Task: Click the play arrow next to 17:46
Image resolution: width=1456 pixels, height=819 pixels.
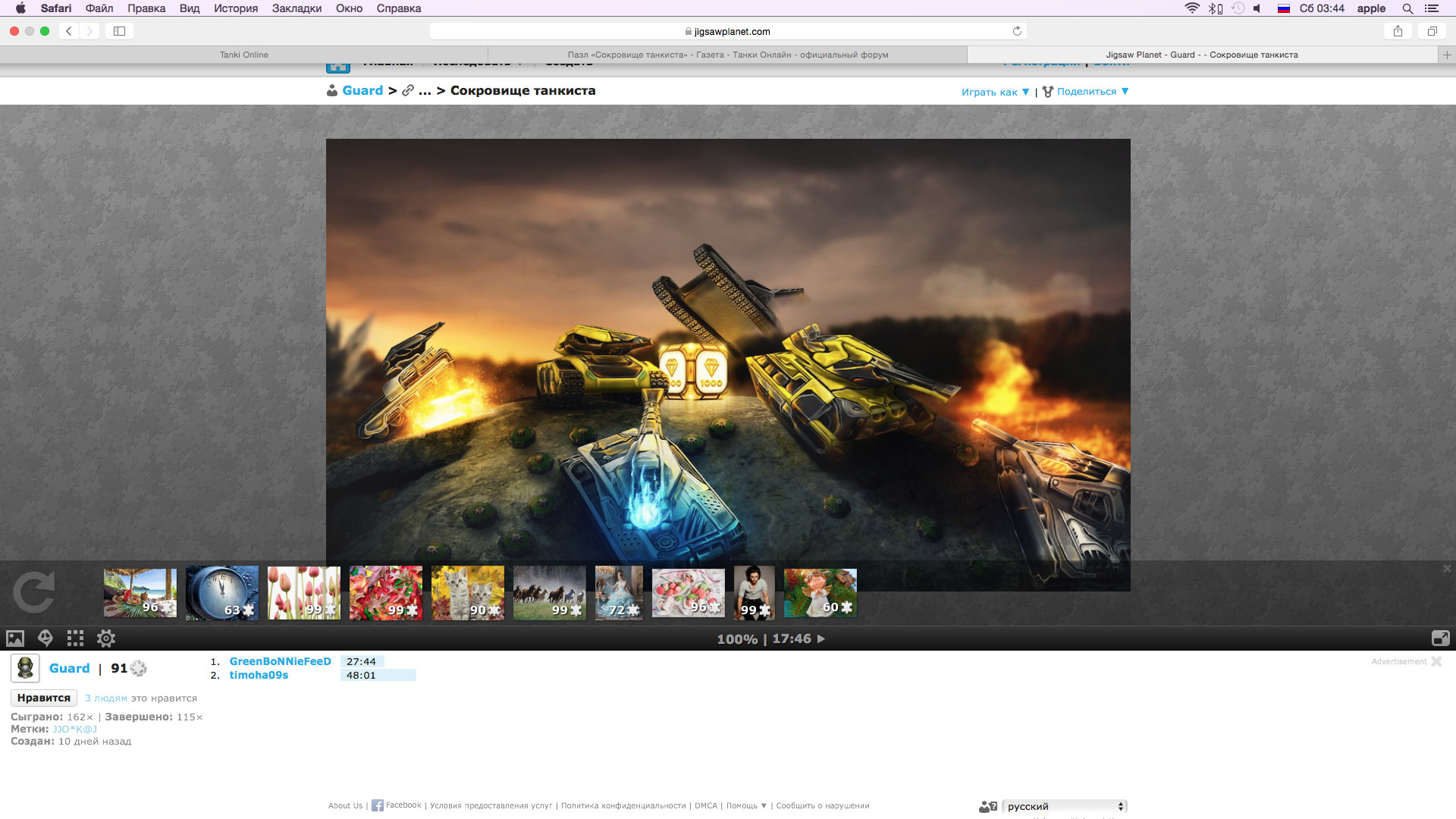Action: pyautogui.click(x=821, y=639)
